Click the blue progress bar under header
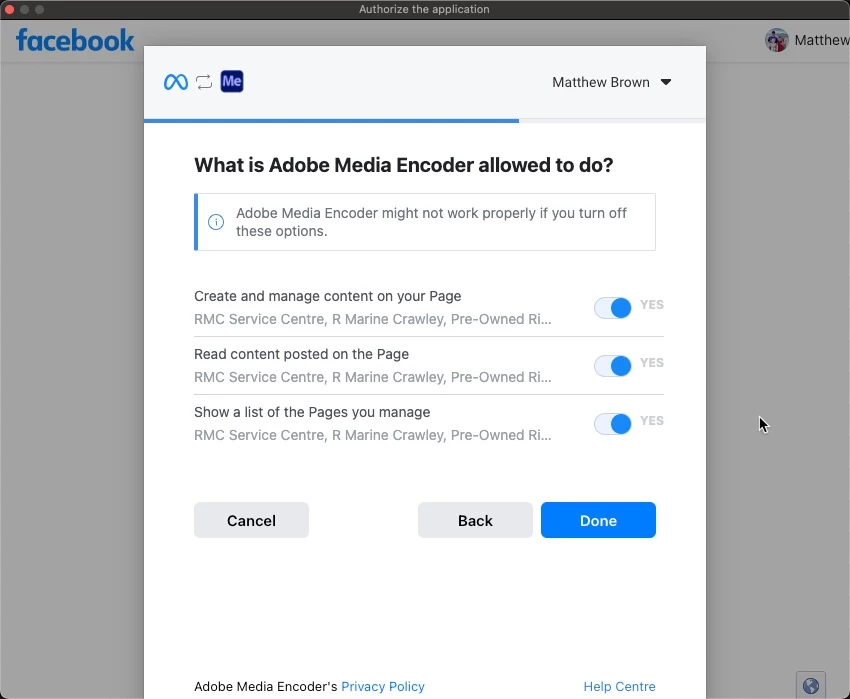Viewport: 850px width, 699px height. 331,121
